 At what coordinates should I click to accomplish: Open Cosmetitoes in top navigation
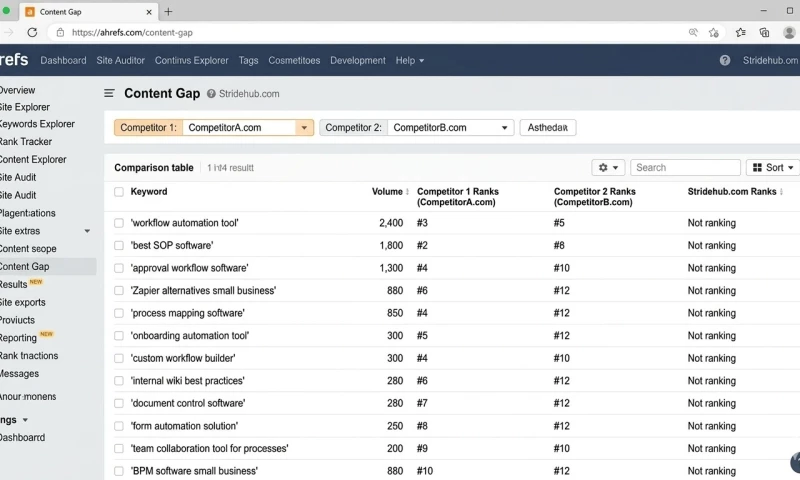(294, 60)
